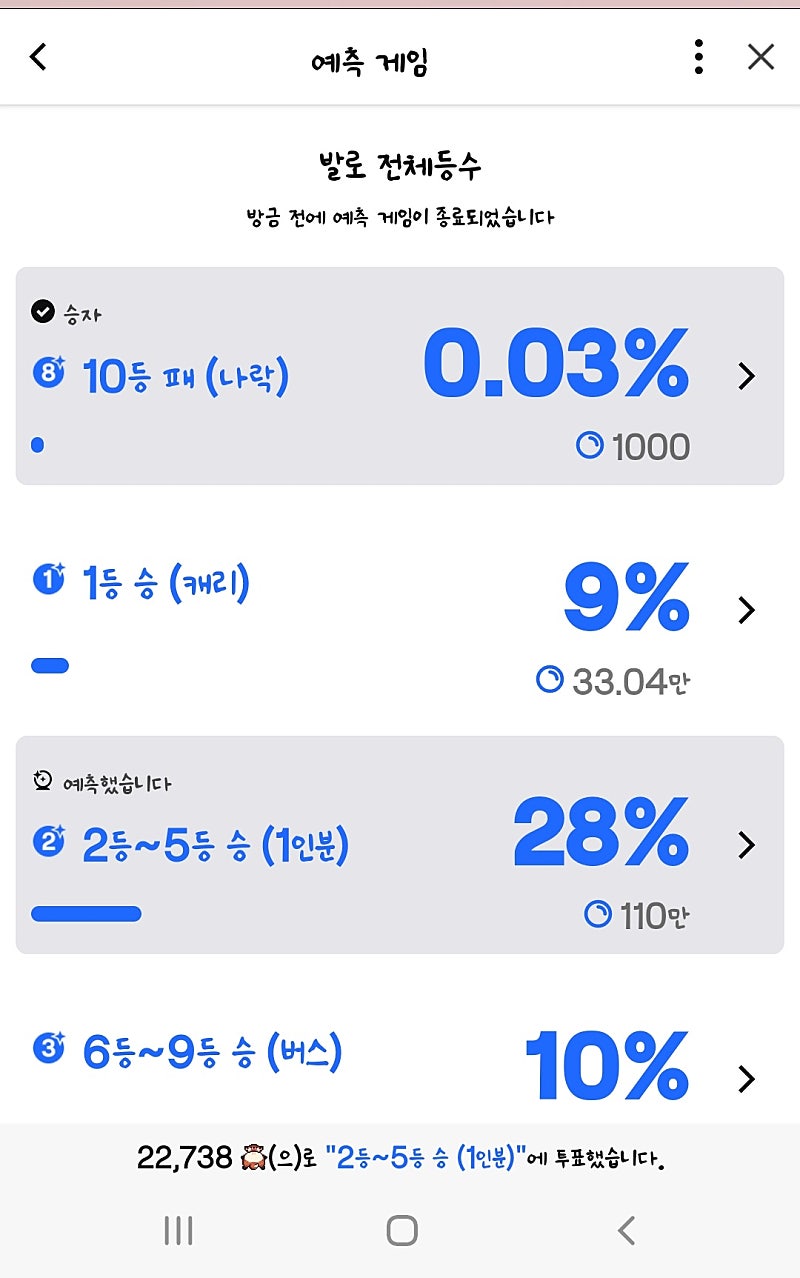
Task: Click the 22,738 points vote summary
Action: point(400,1159)
